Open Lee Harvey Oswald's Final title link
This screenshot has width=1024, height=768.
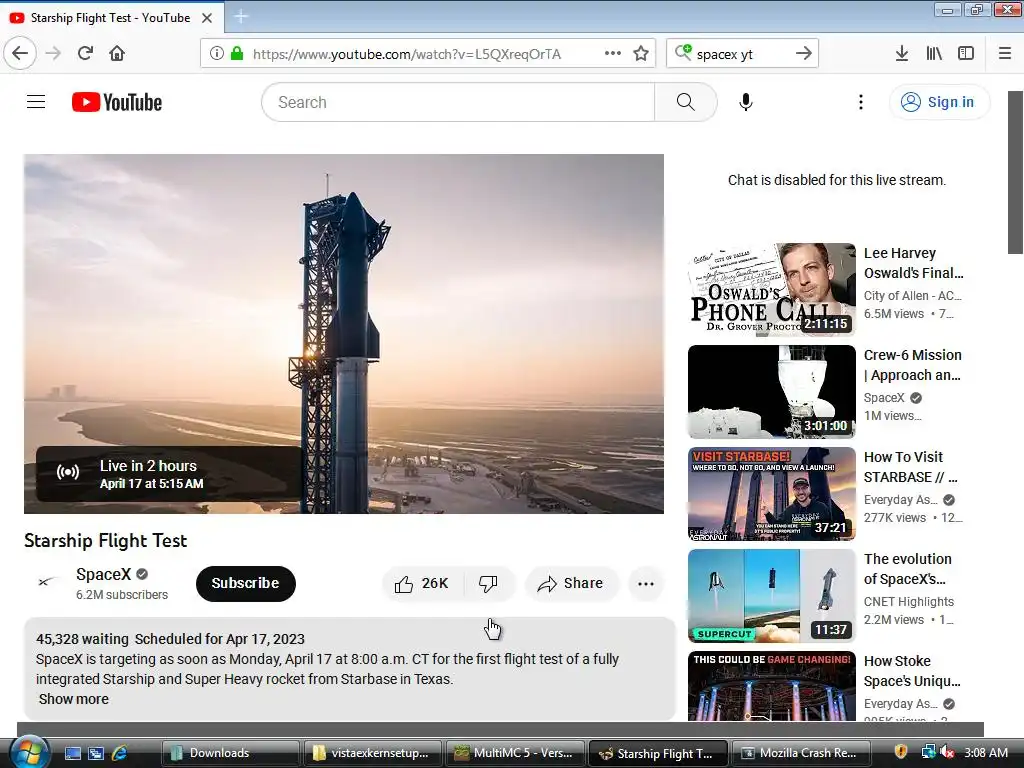tap(914, 263)
